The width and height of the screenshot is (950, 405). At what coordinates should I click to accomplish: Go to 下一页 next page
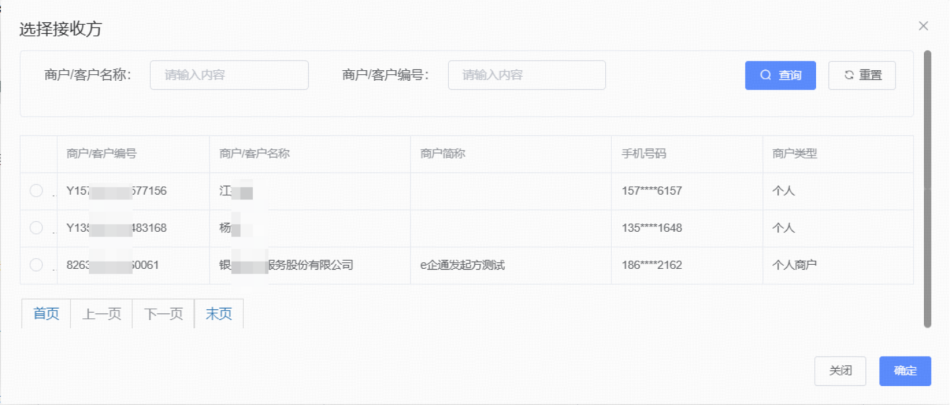tap(163, 313)
